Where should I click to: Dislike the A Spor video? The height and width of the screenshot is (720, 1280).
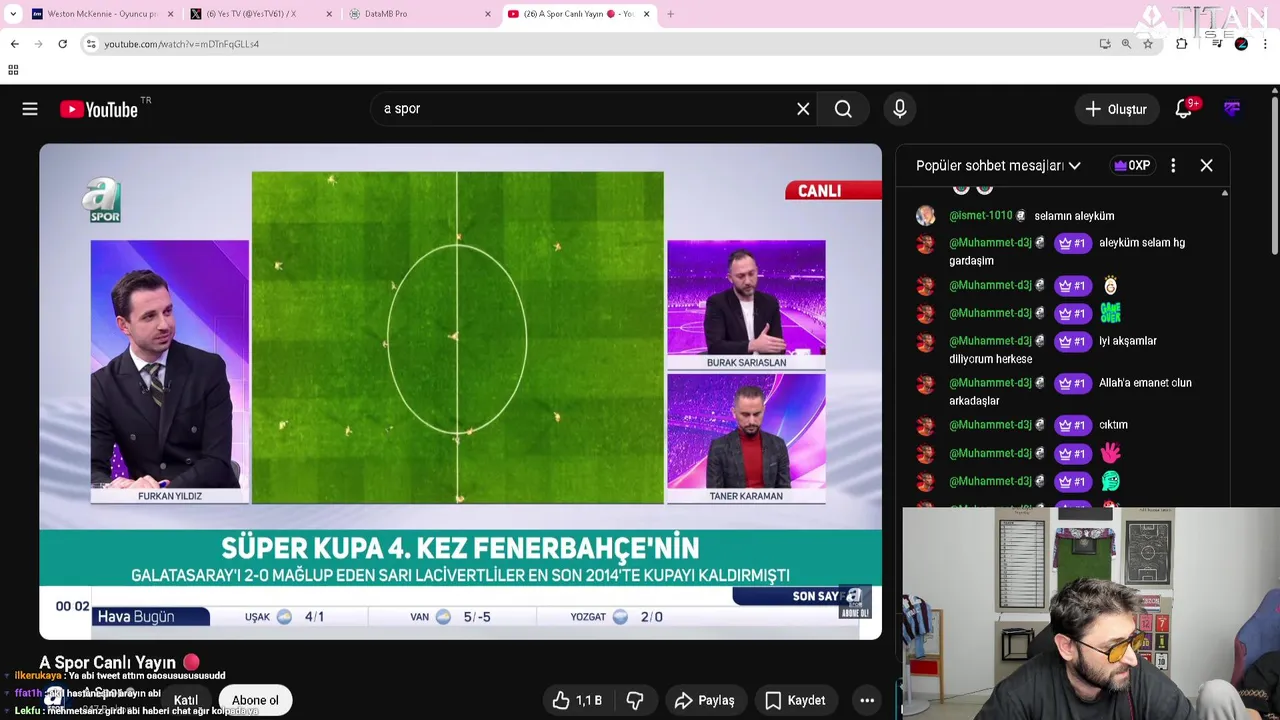click(634, 700)
